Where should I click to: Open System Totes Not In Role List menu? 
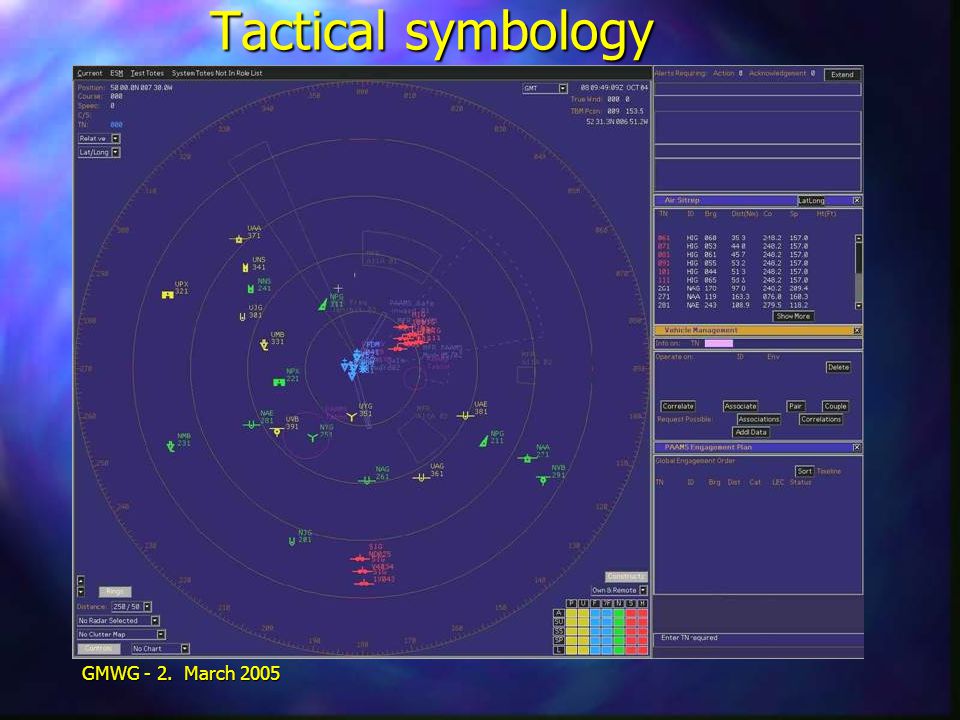217,73
